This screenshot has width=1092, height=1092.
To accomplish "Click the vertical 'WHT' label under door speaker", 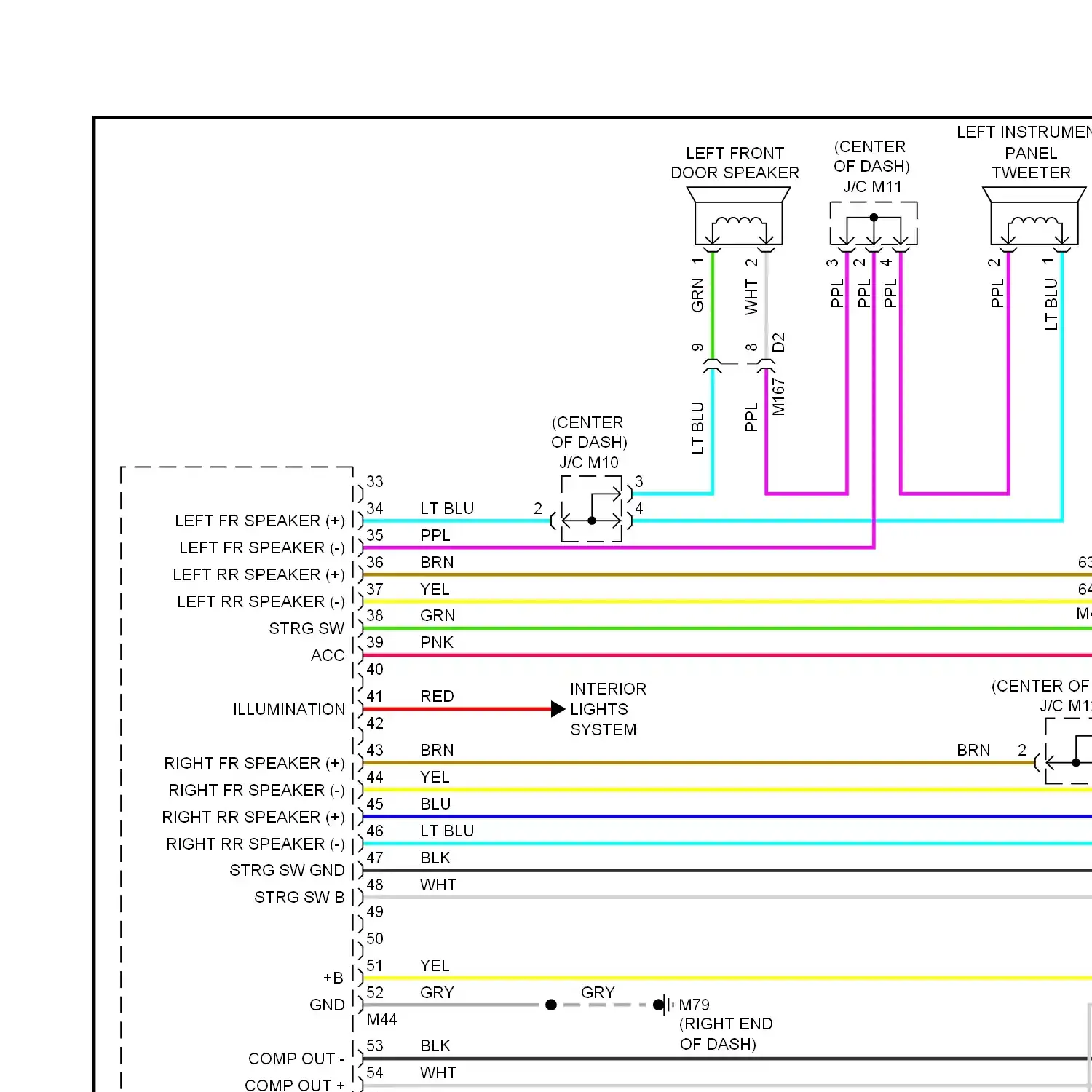I will tap(751, 296).
